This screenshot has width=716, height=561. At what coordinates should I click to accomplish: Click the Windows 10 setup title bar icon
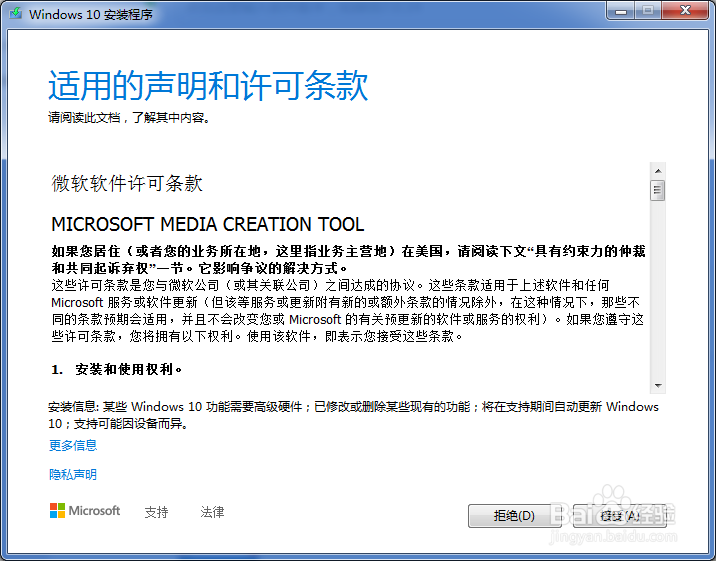point(16,13)
